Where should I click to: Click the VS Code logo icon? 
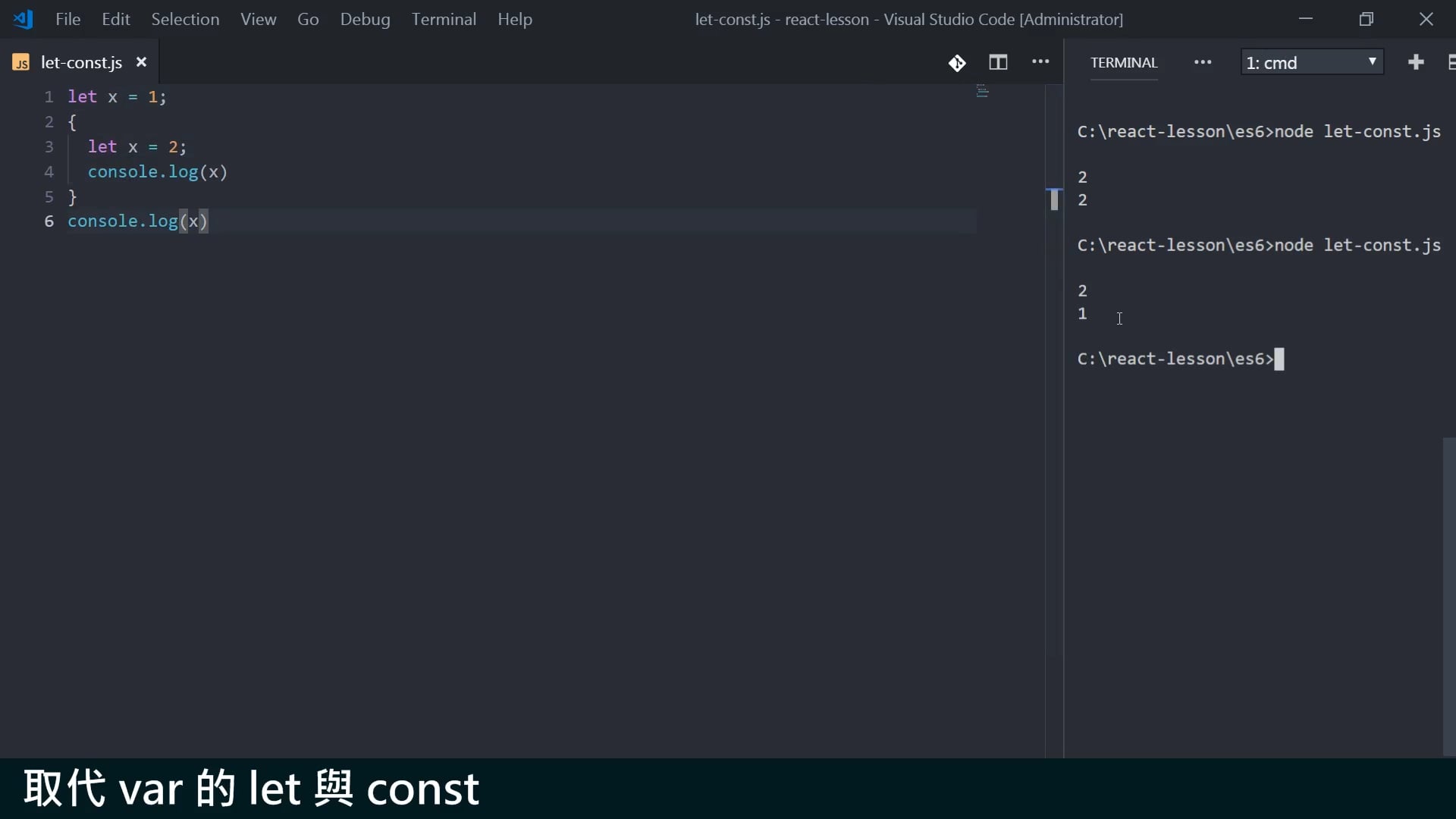tap(23, 19)
